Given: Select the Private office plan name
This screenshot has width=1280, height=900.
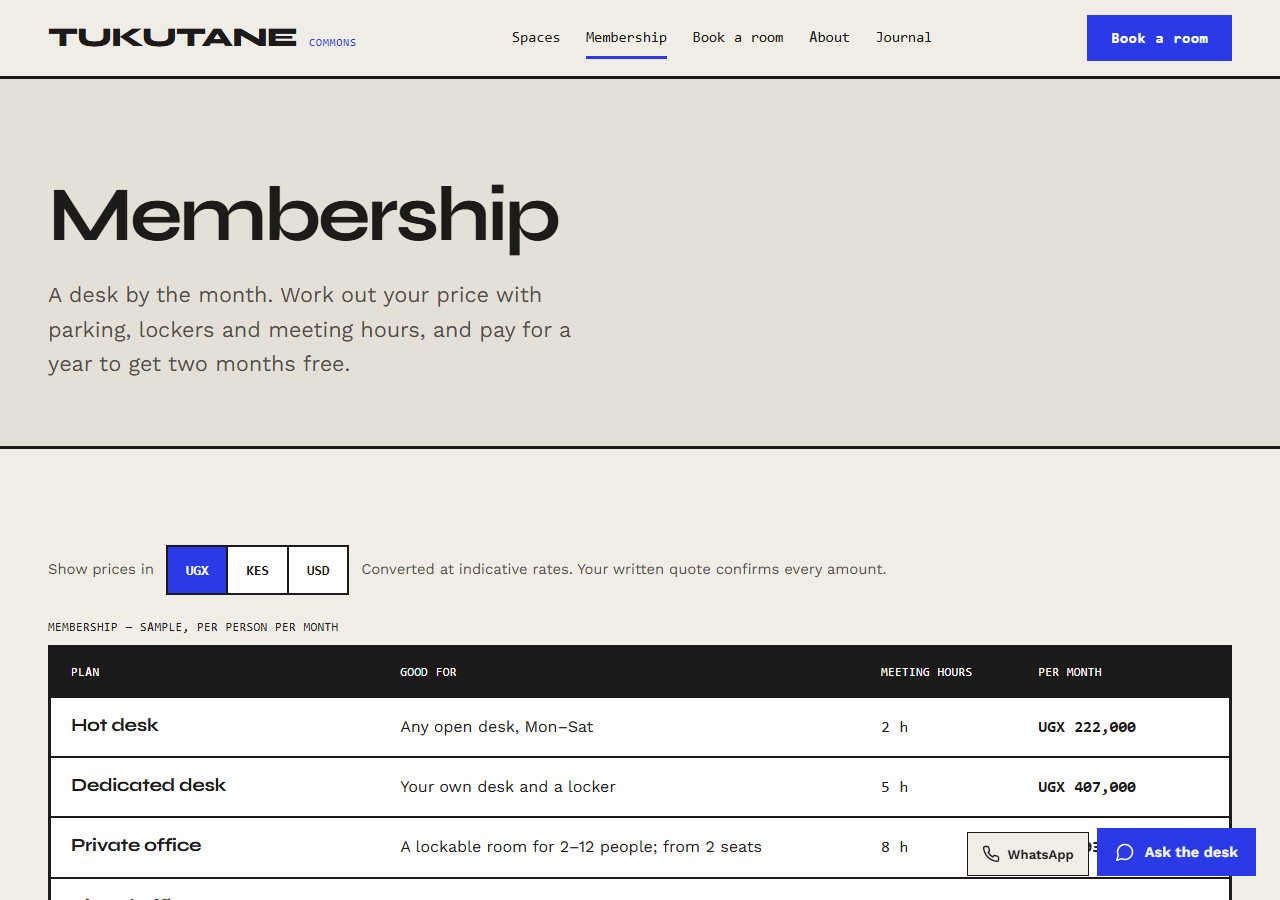Looking at the screenshot, I should 136,846.
